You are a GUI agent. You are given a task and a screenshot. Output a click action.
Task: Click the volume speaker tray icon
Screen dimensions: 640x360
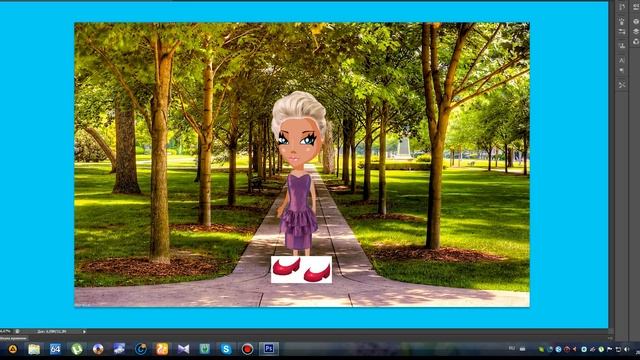[x=627, y=349]
